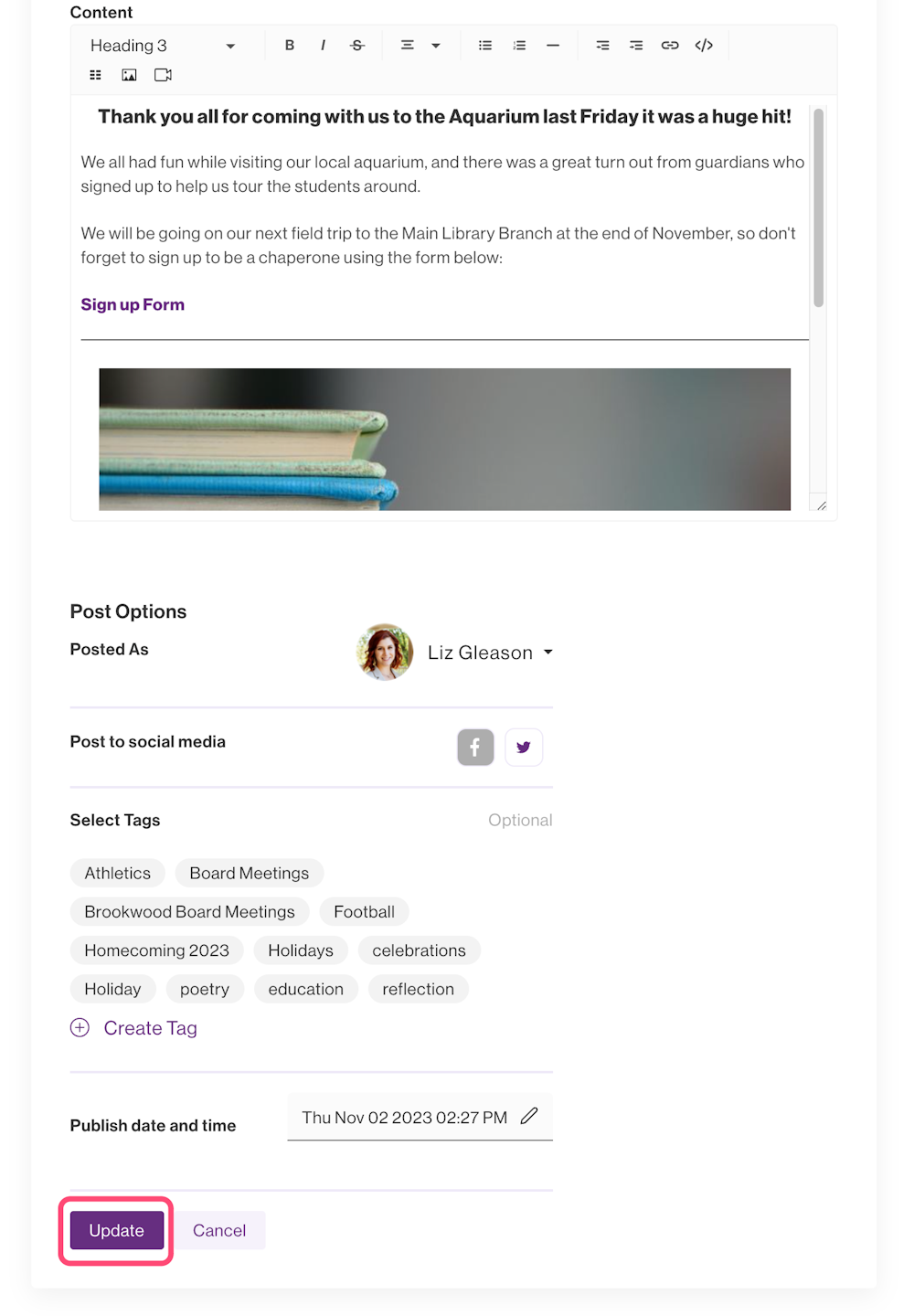Open the code view icon
Image resolution: width=914 pixels, height=1316 pixels.
point(704,46)
